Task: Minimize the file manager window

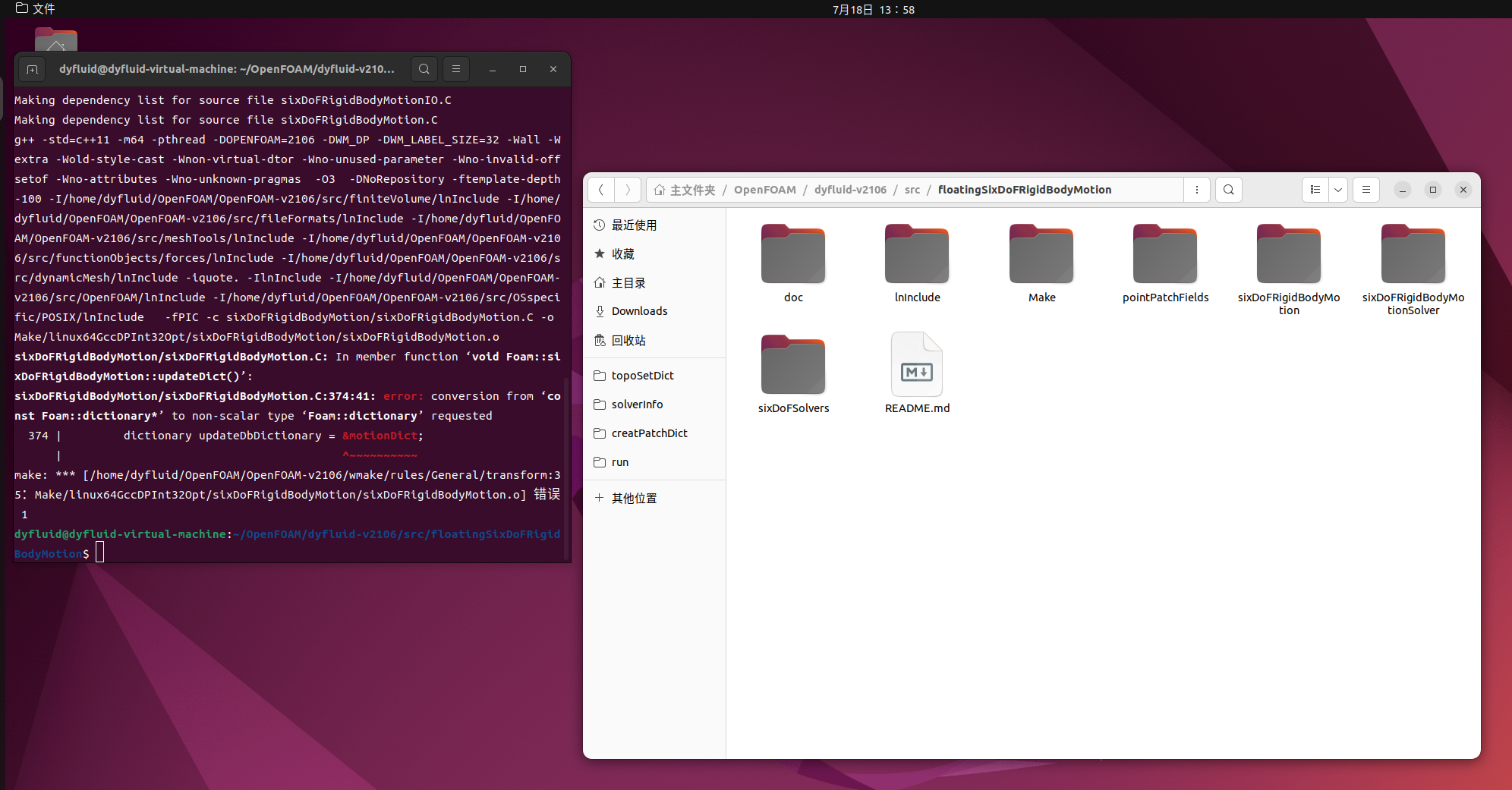Action: click(1403, 190)
